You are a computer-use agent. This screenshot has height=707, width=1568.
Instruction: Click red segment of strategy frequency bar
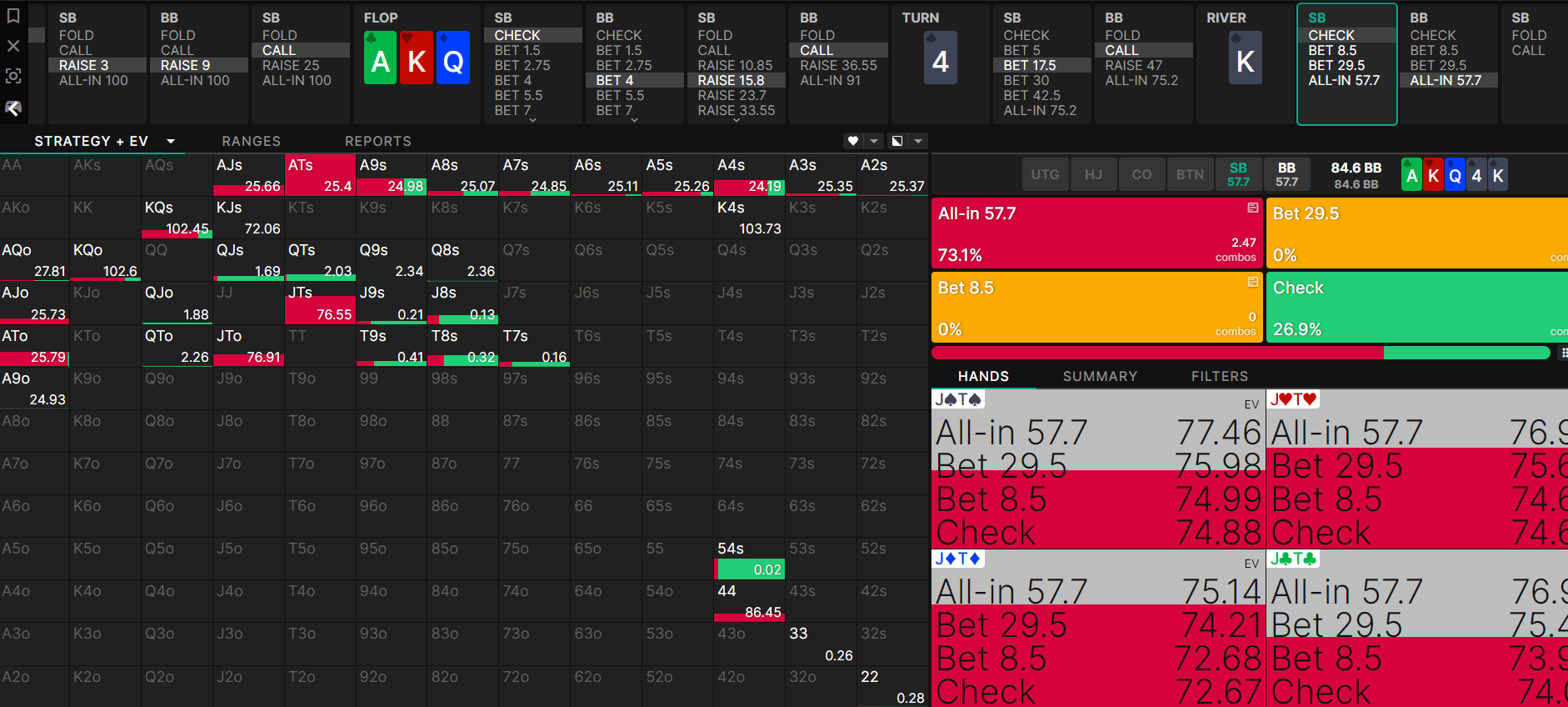[1157, 353]
